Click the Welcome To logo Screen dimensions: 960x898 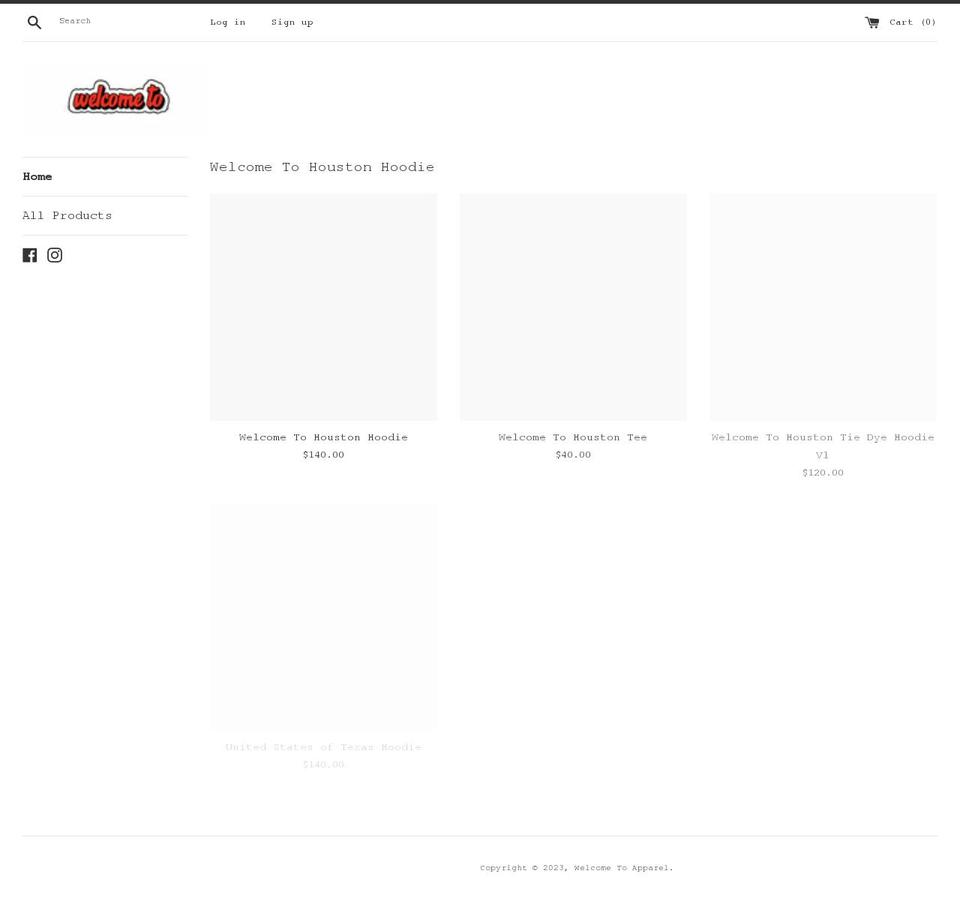118,97
